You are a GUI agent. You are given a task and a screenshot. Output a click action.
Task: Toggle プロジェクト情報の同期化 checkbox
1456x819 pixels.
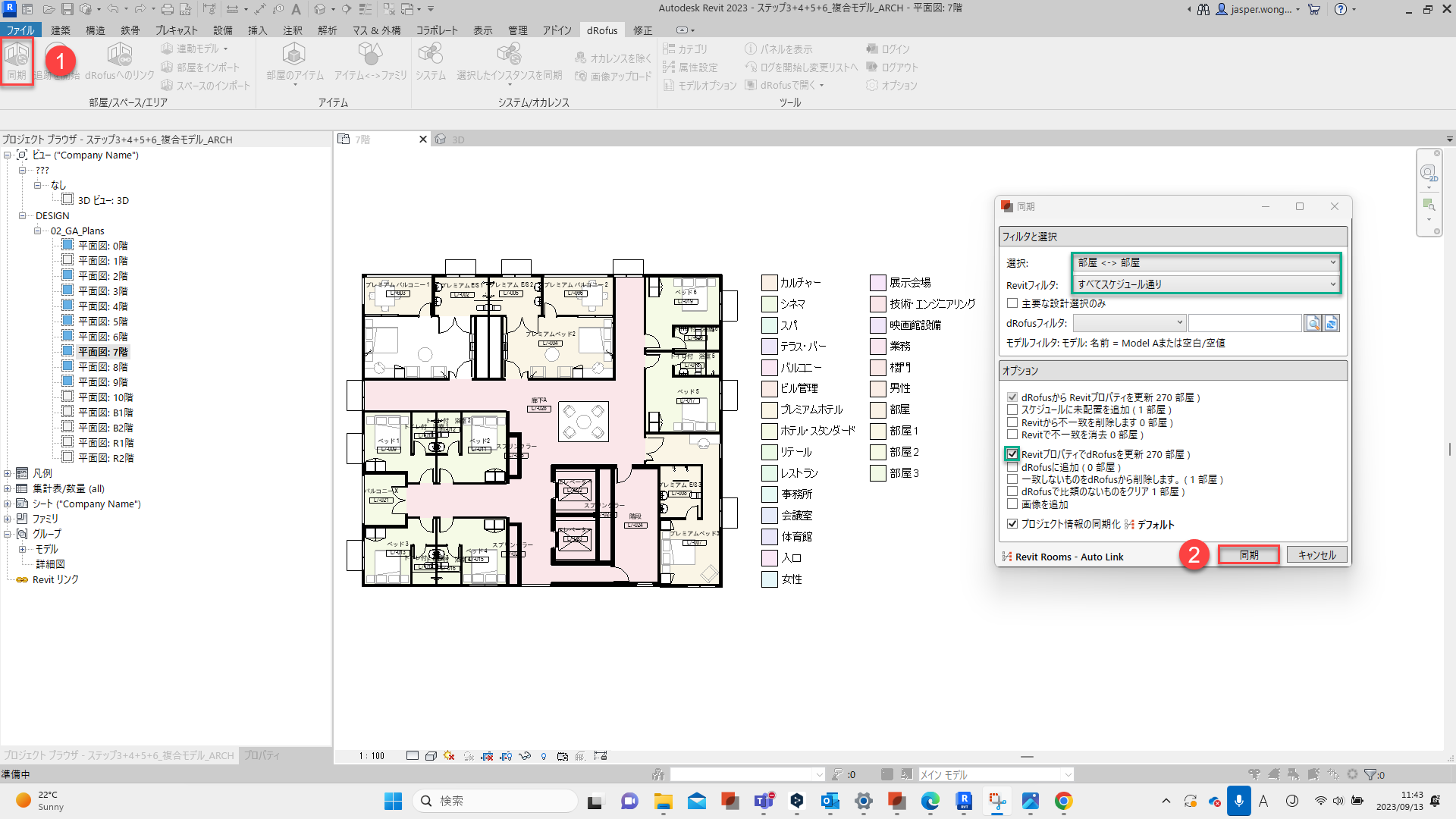click(1012, 524)
